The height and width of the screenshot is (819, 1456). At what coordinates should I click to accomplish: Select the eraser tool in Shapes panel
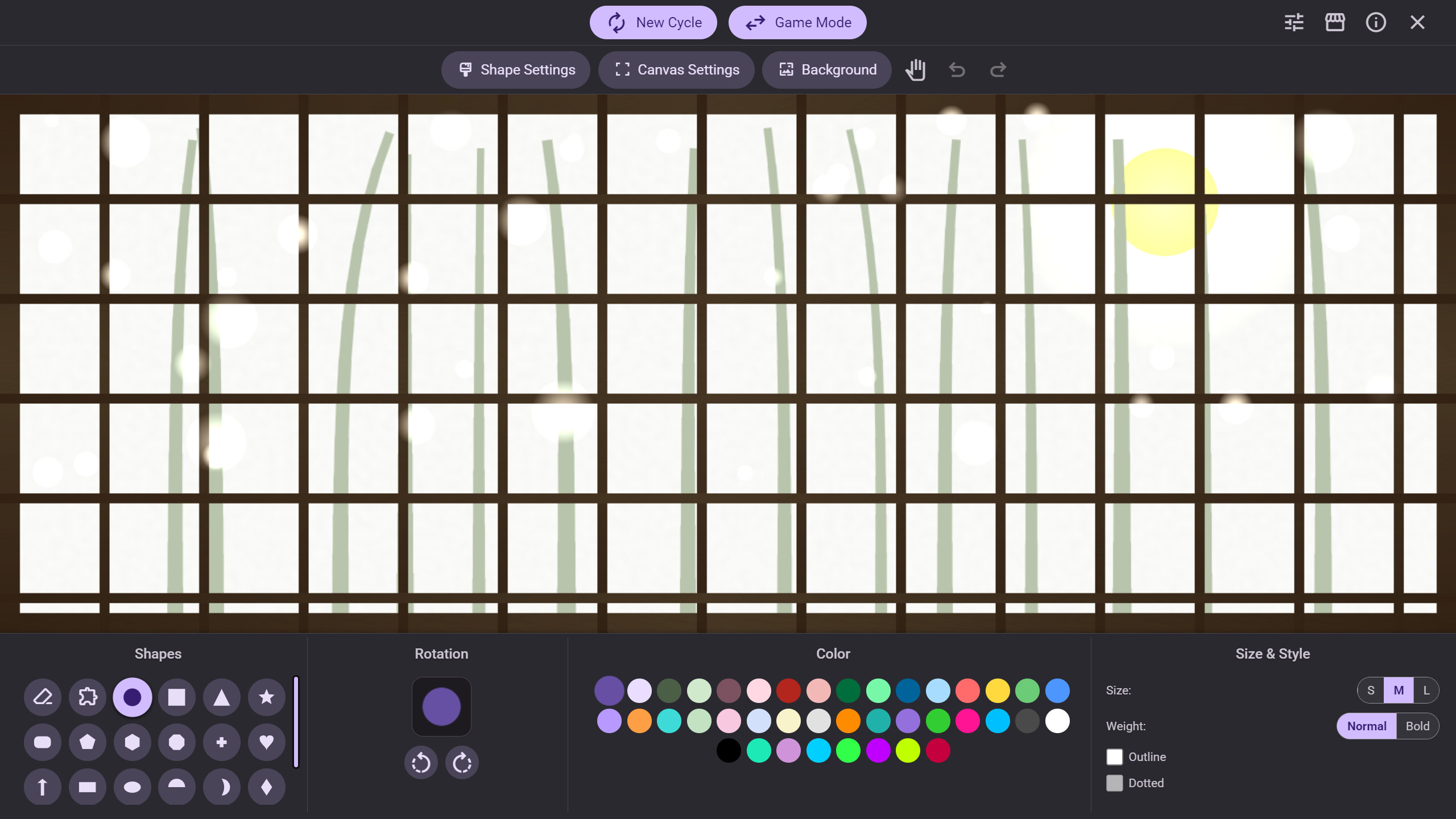click(x=43, y=697)
